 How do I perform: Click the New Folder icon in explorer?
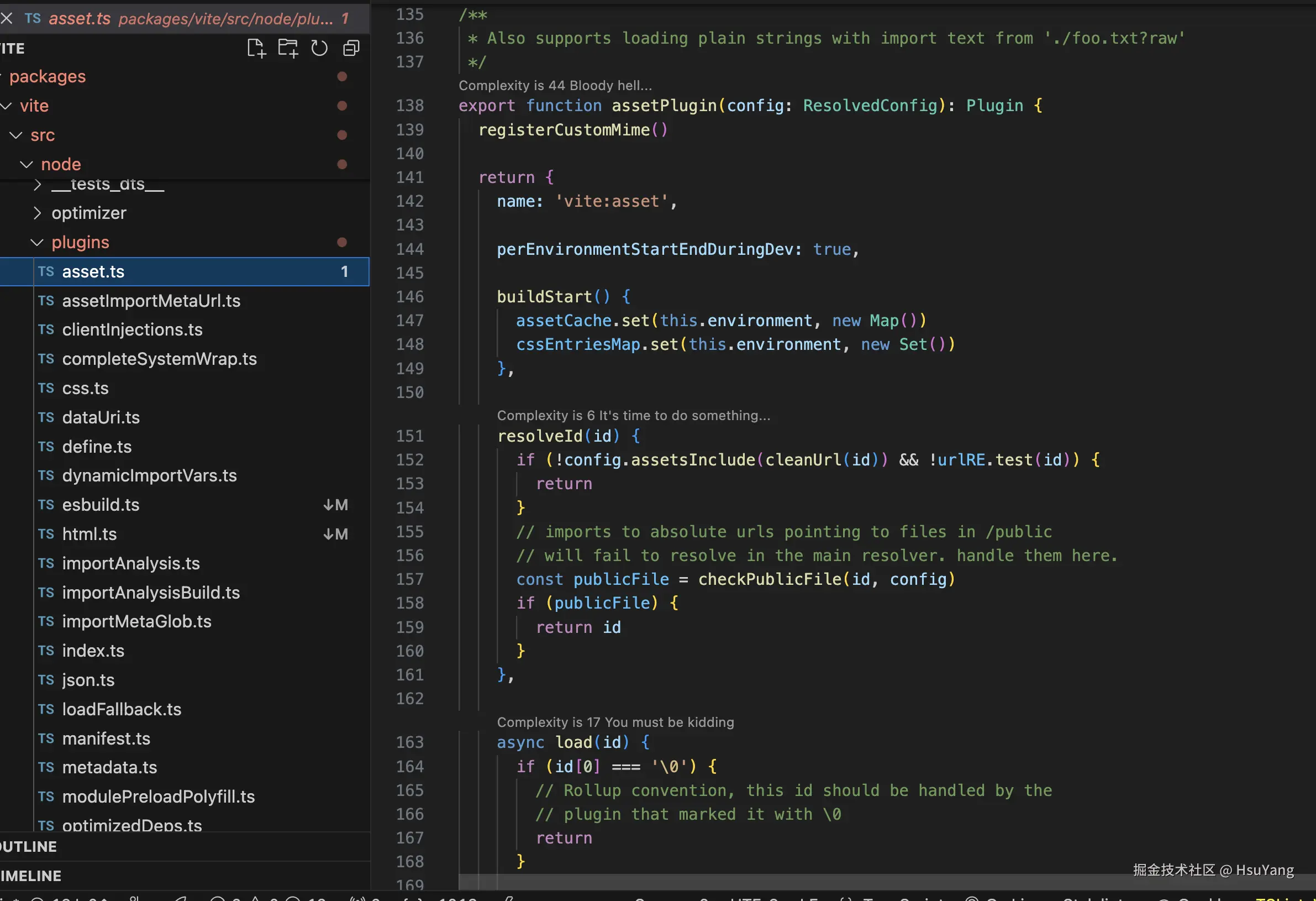click(288, 48)
